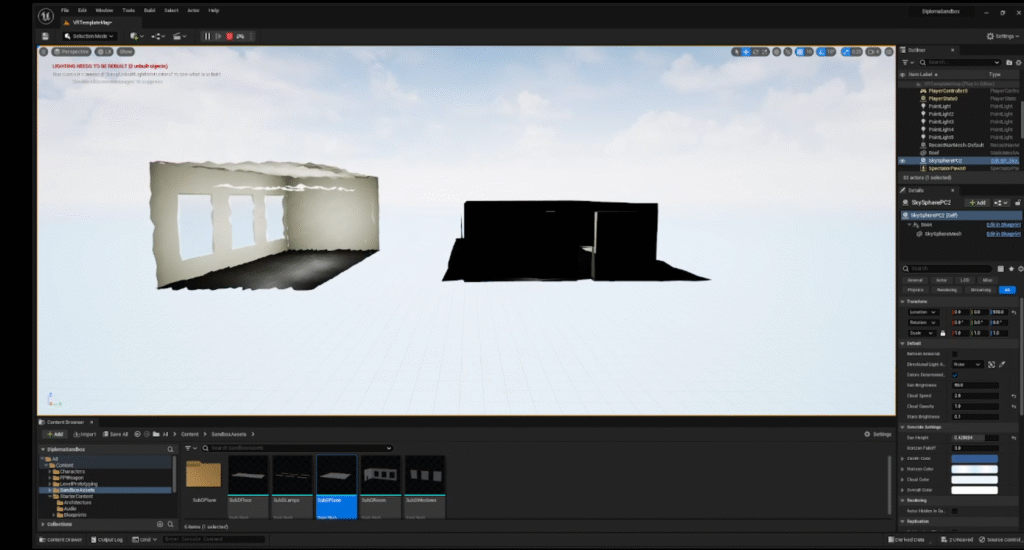The image size is (1024, 550).
Task: Click the Zenith Color swatch
Action: [975, 459]
